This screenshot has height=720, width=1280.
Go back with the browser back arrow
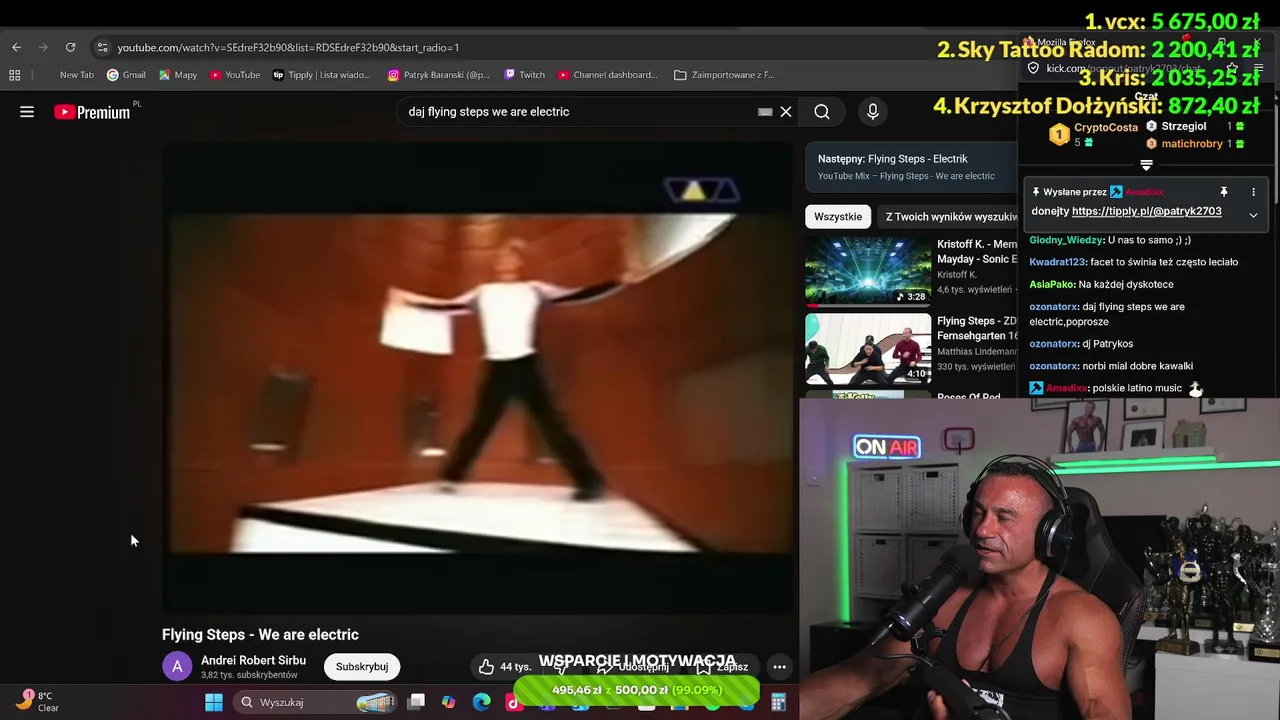[x=16, y=47]
